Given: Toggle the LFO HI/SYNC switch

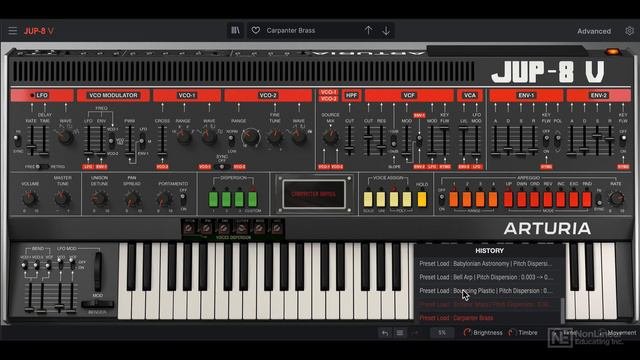Looking at the screenshot, I should tap(17, 141).
